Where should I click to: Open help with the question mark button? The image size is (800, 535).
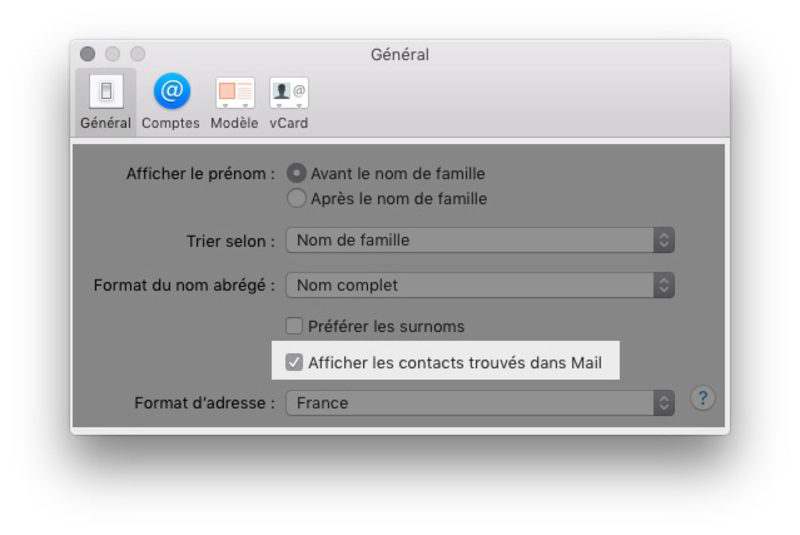tap(703, 398)
